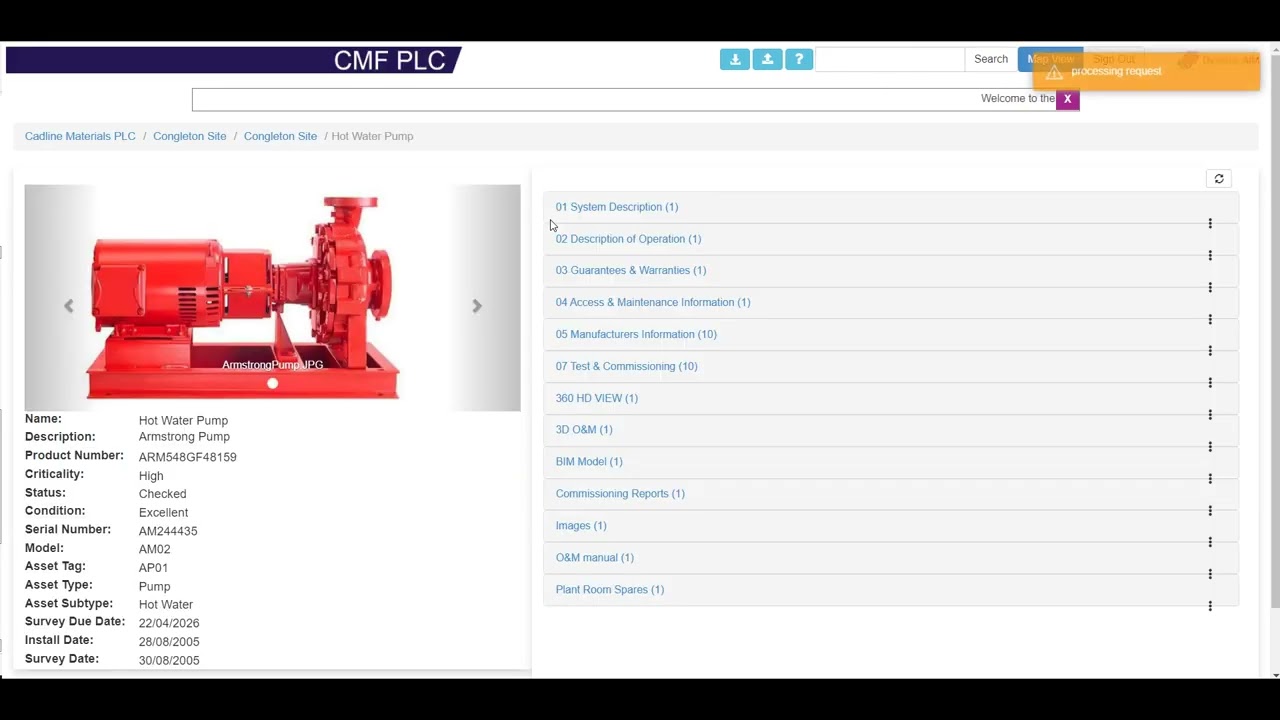Expand 07 Test & Commissioning (10) section
1280x720 pixels.
coord(626,366)
